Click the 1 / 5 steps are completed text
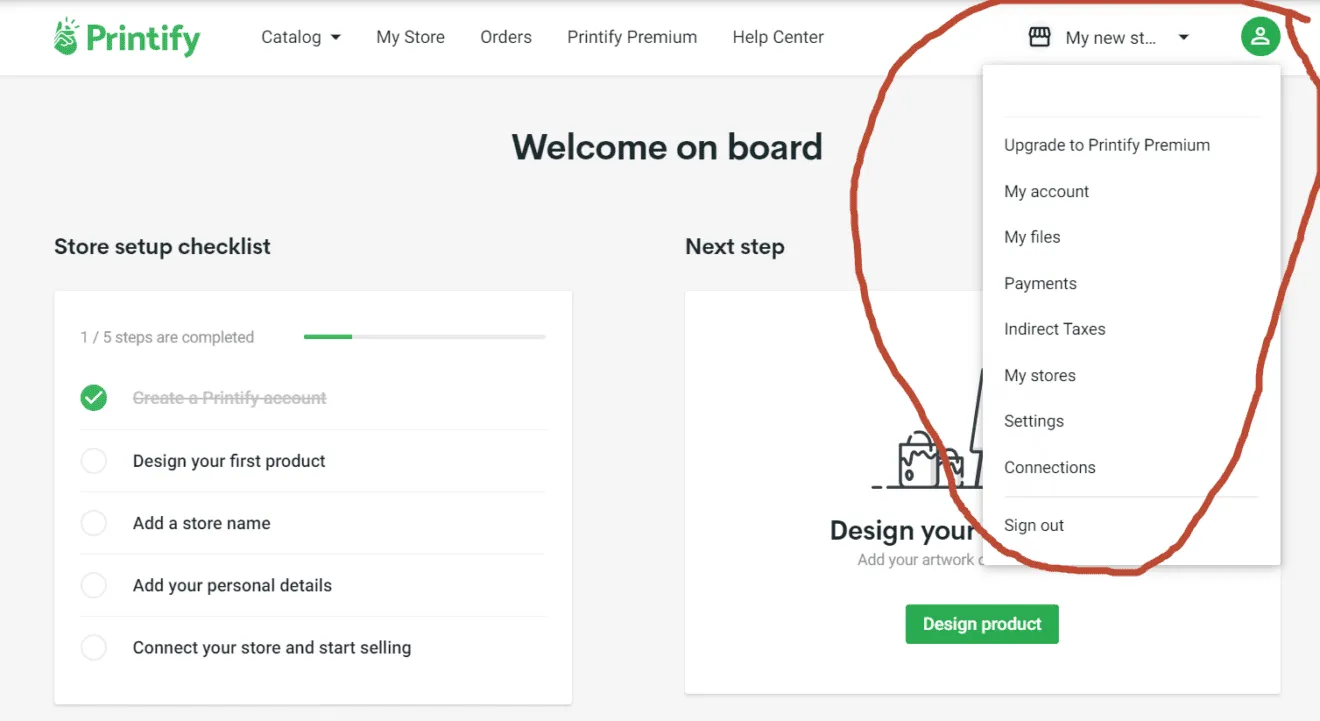 coord(167,337)
